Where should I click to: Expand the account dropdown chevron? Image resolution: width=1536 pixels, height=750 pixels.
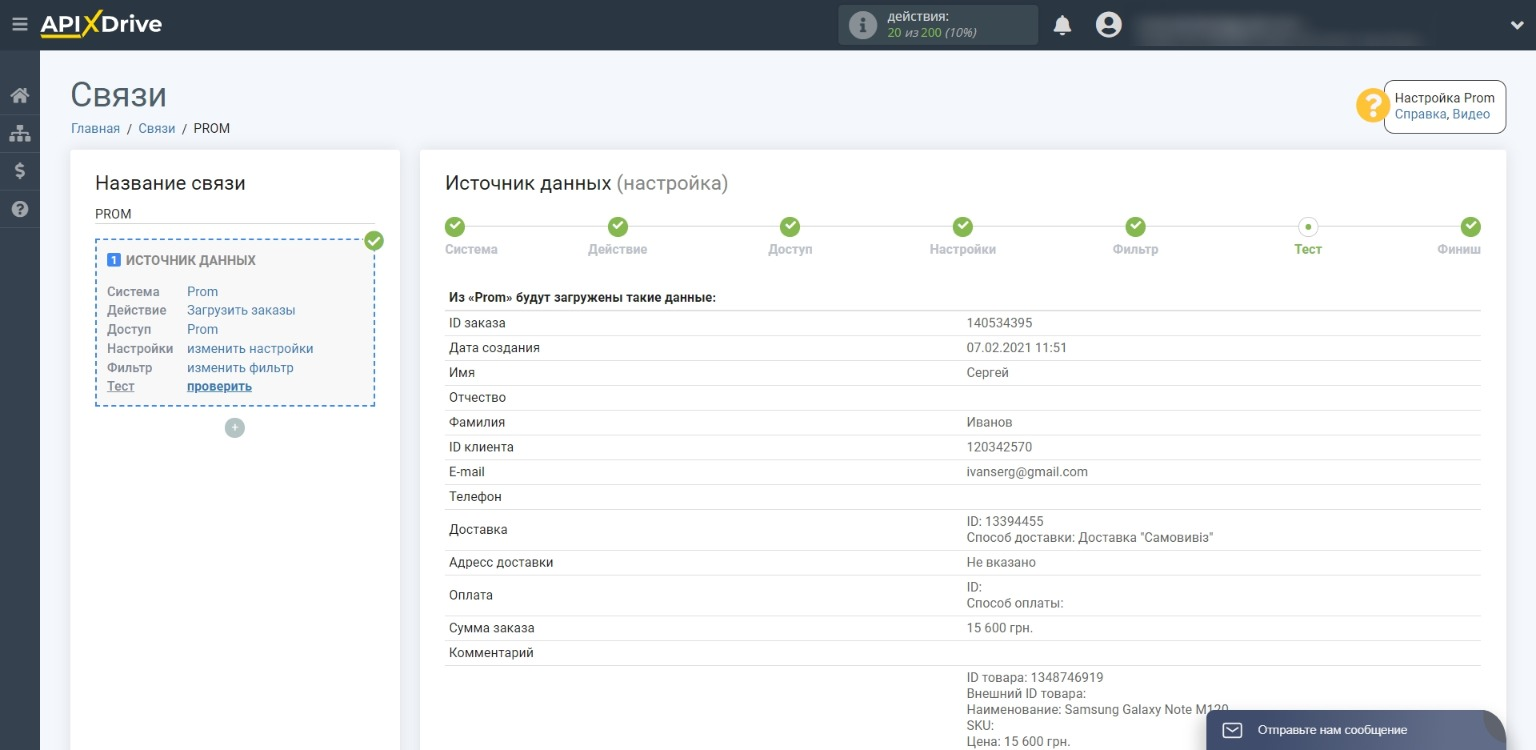(1517, 26)
